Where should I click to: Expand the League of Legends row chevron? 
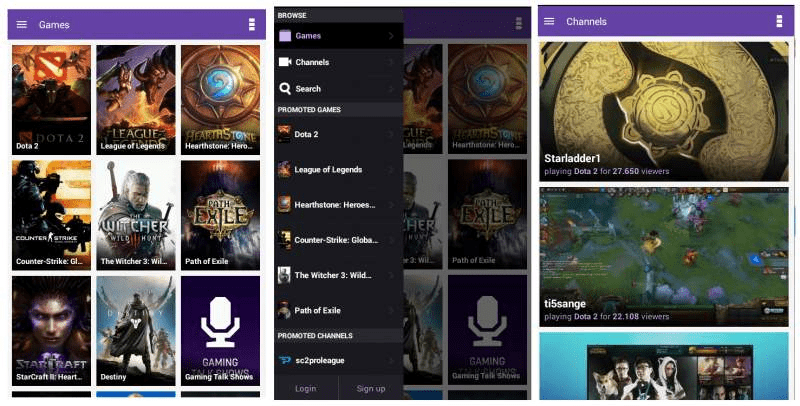391,169
